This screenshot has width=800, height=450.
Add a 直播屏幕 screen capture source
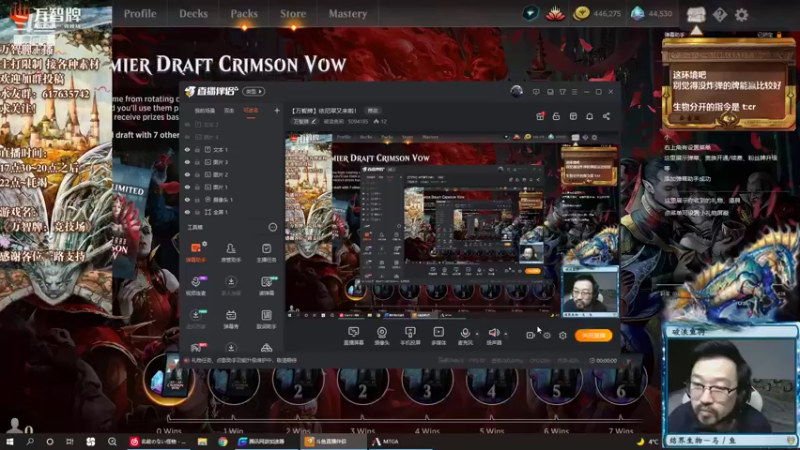[354, 336]
